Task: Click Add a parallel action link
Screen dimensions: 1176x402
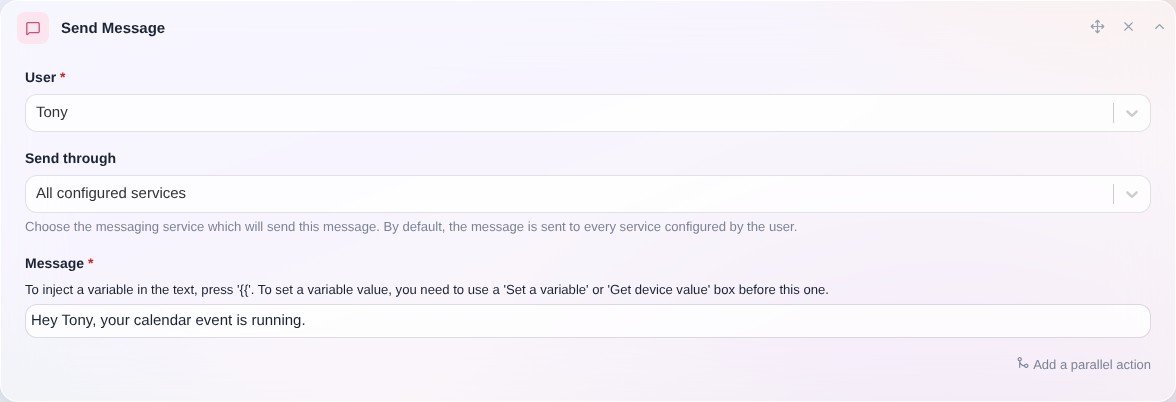Action: point(1091,364)
